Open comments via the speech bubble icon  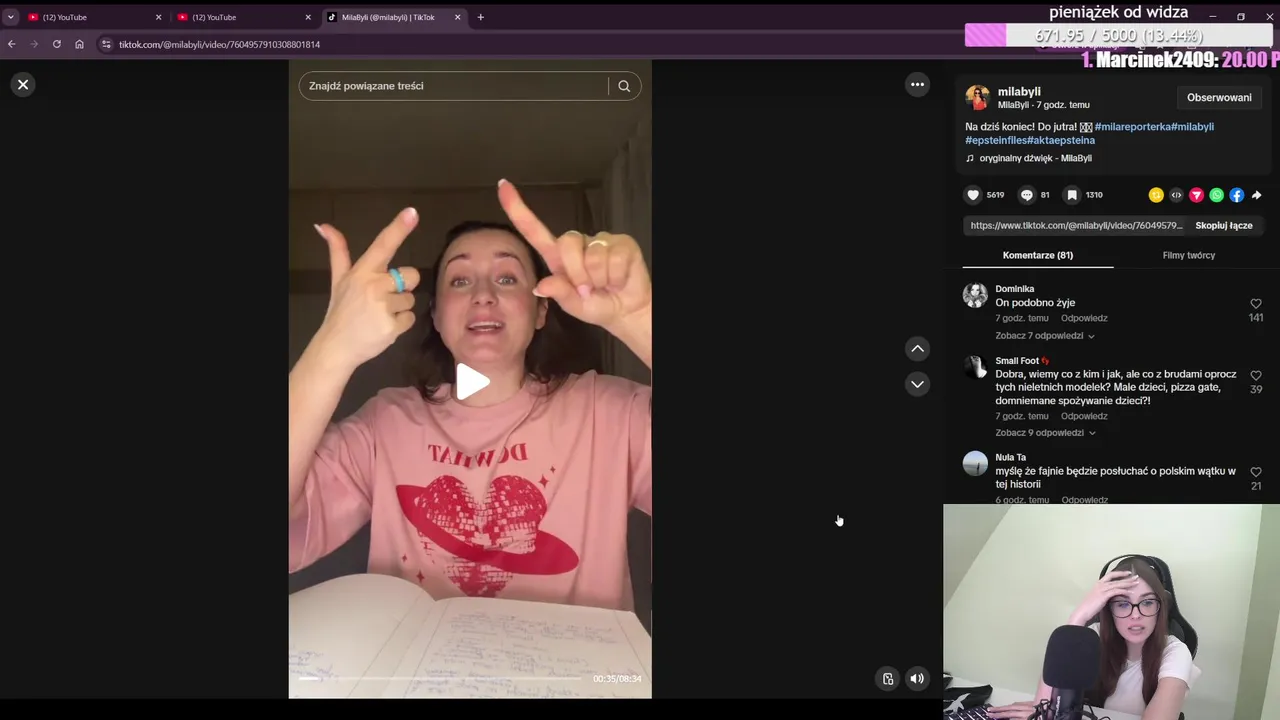click(x=1026, y=195)
